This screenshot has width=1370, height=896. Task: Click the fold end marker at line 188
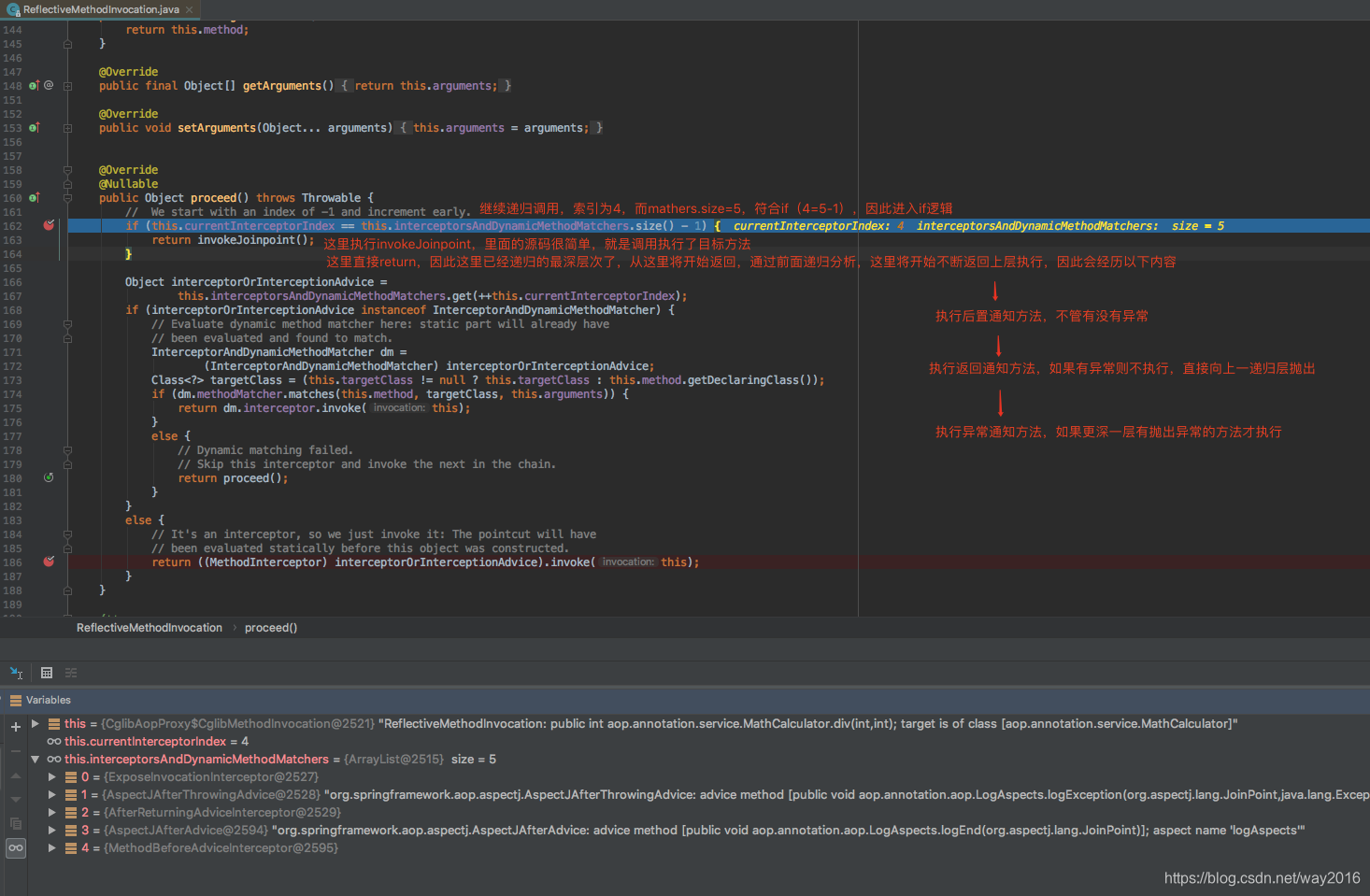(x=67, y=590)
